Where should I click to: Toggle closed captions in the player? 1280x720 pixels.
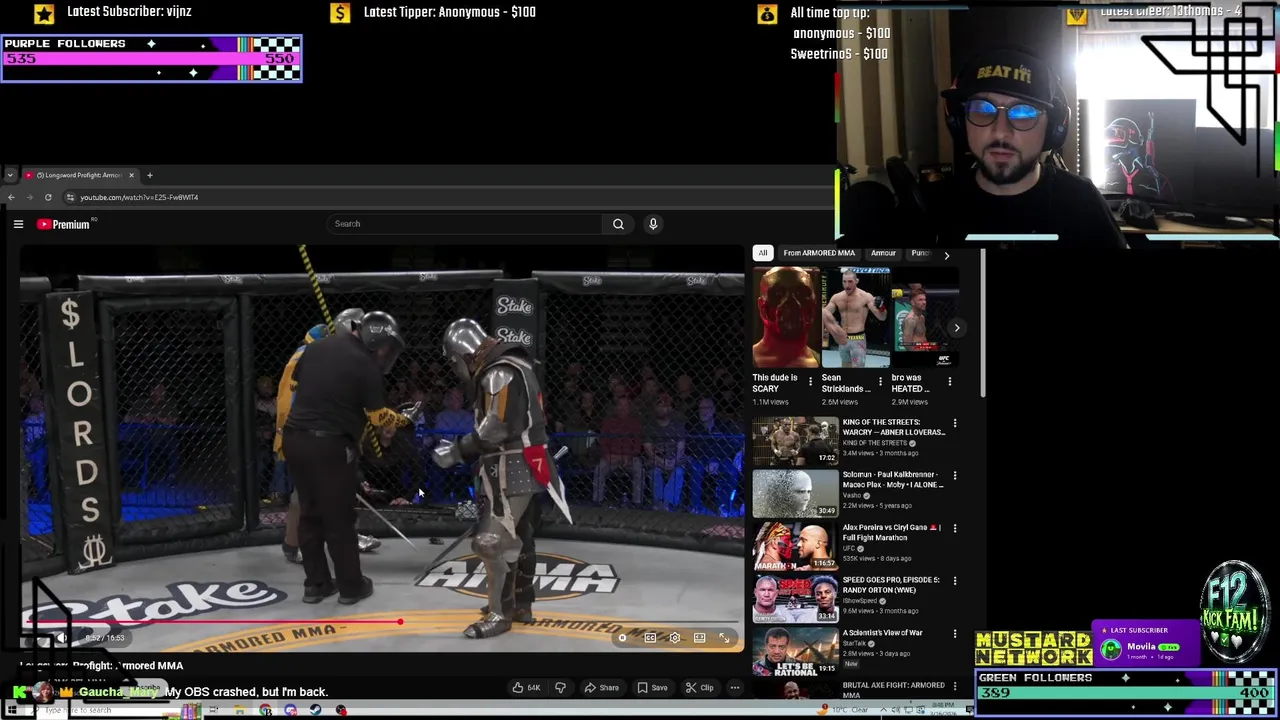coord(650,638)
